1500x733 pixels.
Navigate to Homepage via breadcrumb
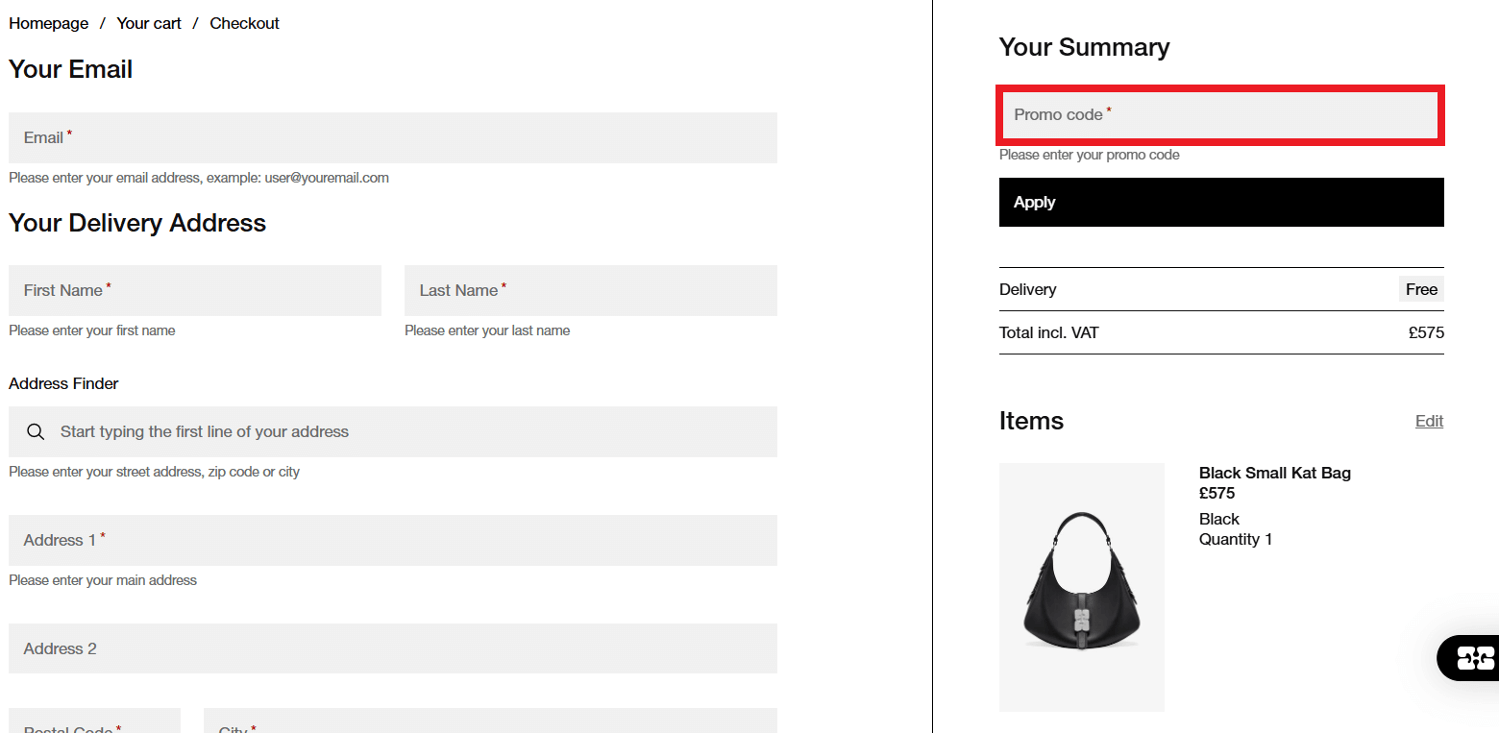[48, 22]
